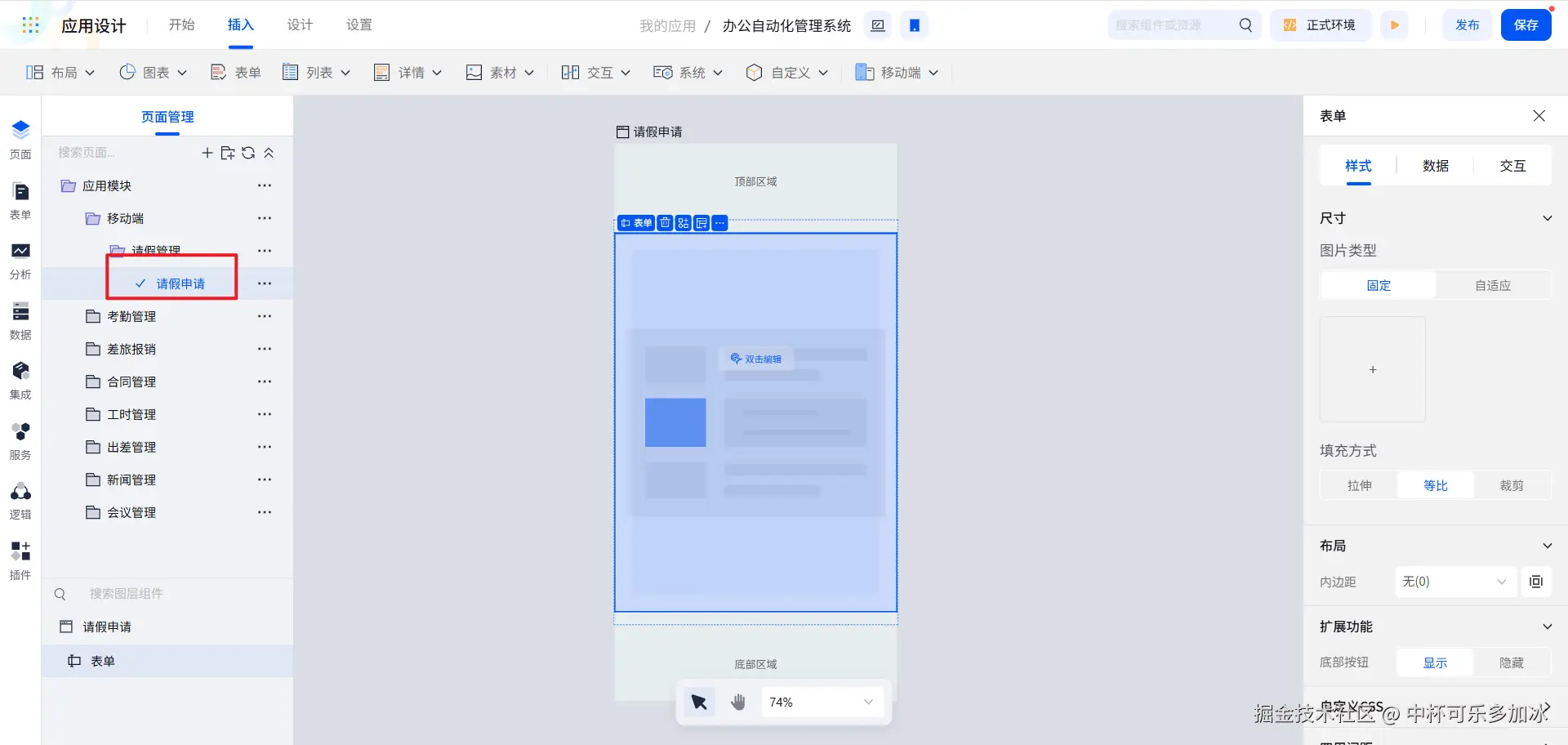This screenshot has height=745, width=1568.
Task: Click the 保存 save button
Action: click(1526, 25)
